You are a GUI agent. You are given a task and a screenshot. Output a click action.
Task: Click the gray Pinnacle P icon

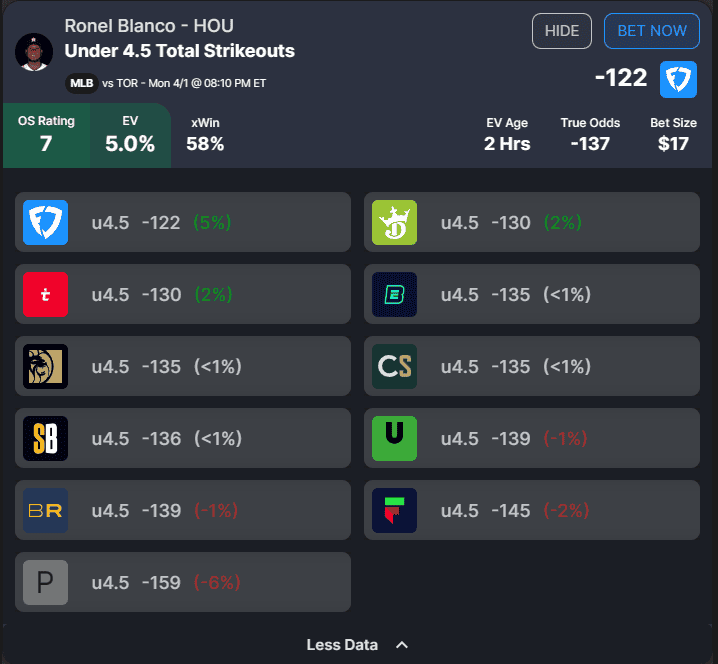(x=45, y=582)
